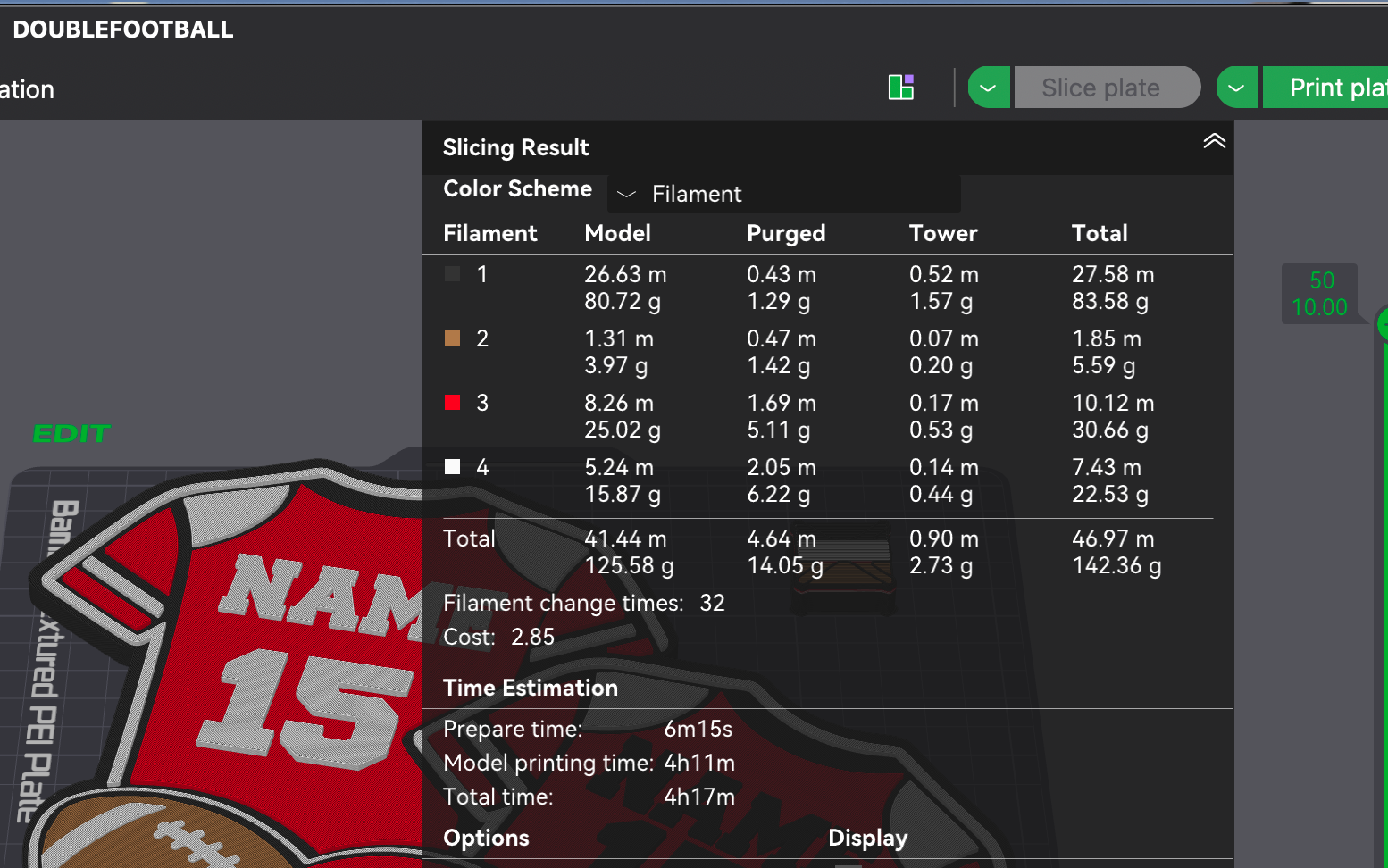Viewport: 1388px width, 868px height.
Task: Select the total weight 22.53 g
Action: (1110, 494)
